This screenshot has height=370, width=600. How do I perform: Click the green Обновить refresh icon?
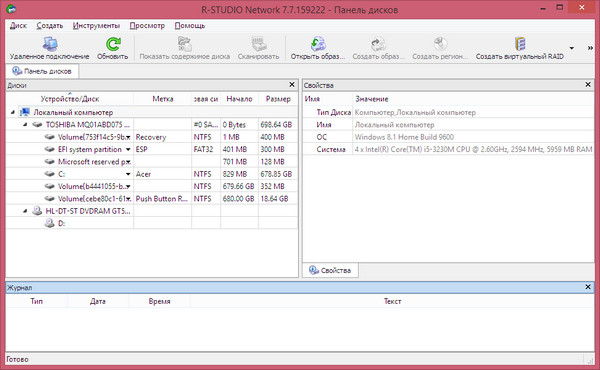click(x=113, y=44)
